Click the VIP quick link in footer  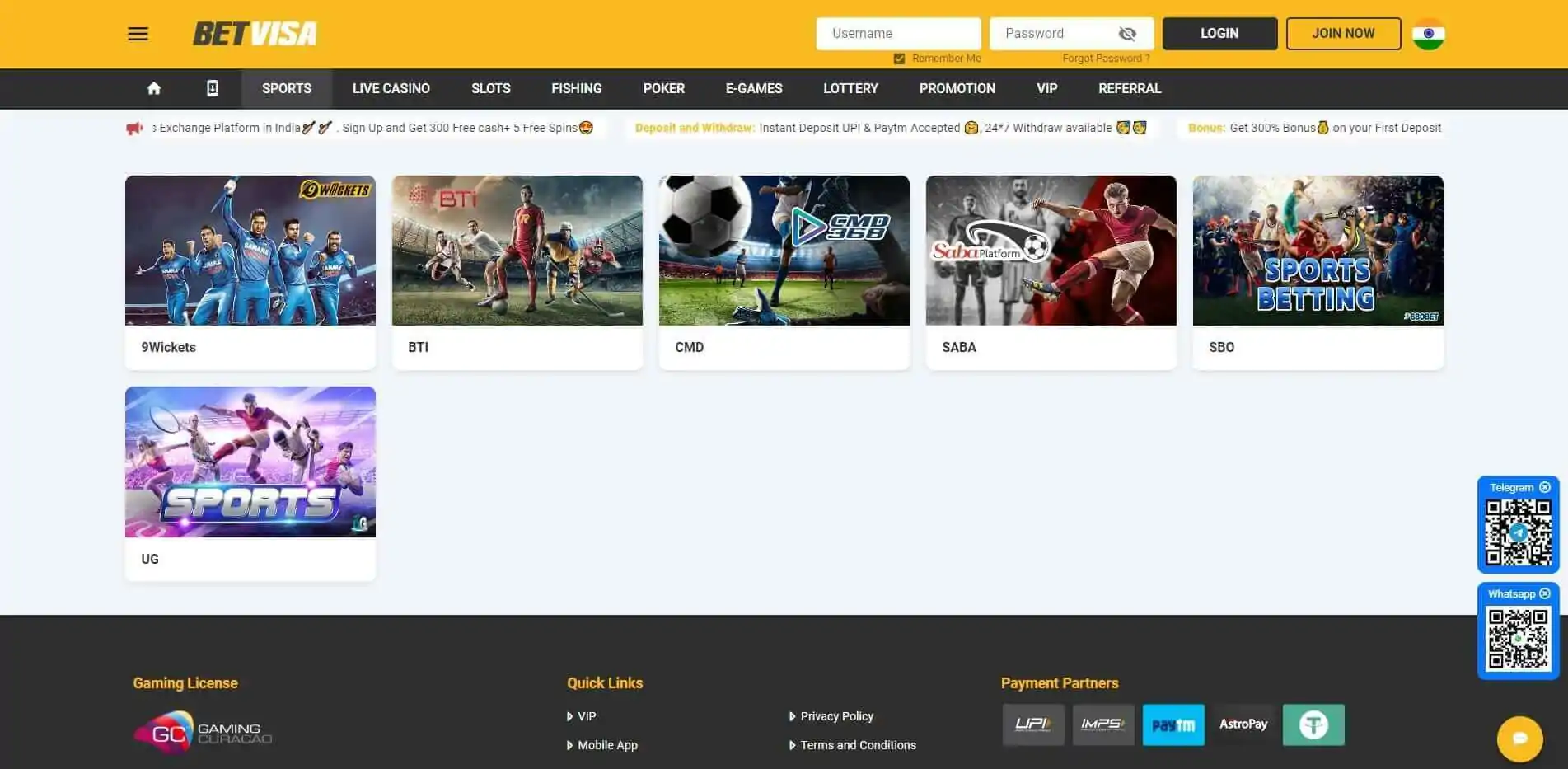click(586, 716)
